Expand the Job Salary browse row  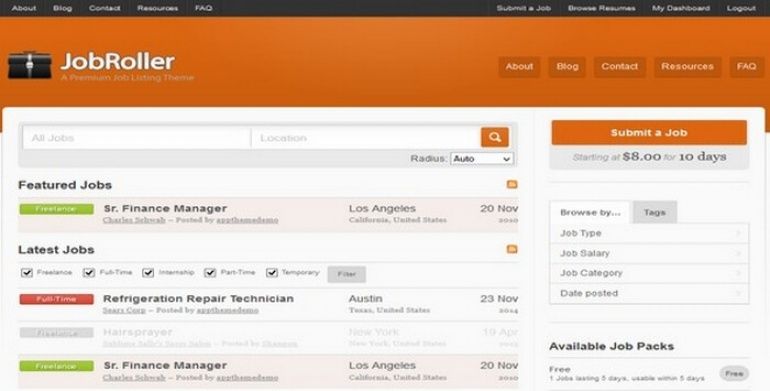point(649,253)
